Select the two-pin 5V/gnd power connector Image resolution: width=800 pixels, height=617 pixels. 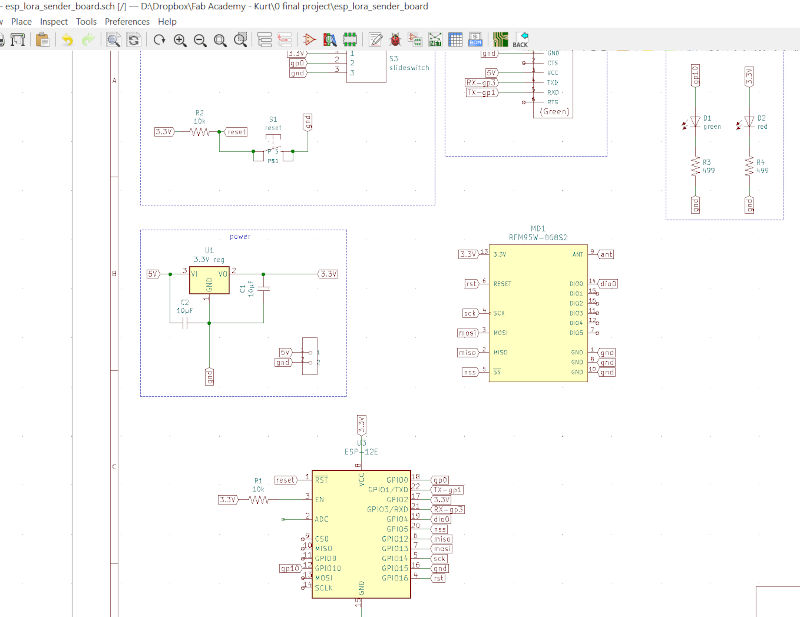pos(310,356)
